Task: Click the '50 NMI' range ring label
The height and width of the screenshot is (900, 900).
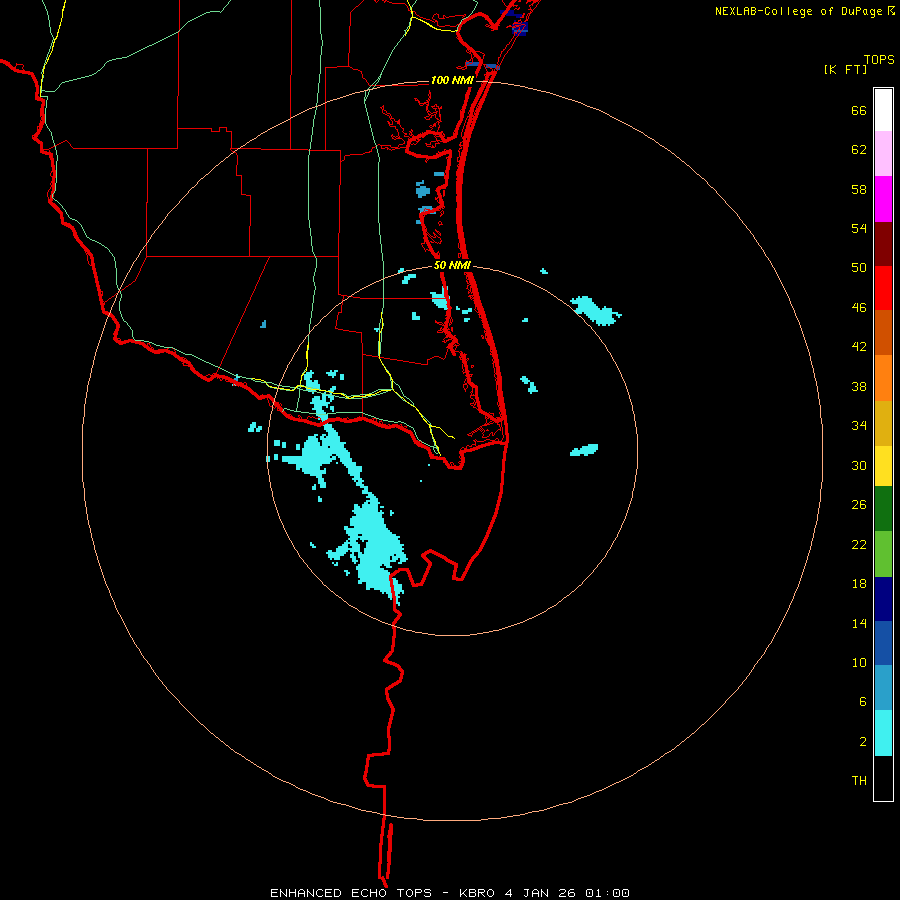Action: 452,265
